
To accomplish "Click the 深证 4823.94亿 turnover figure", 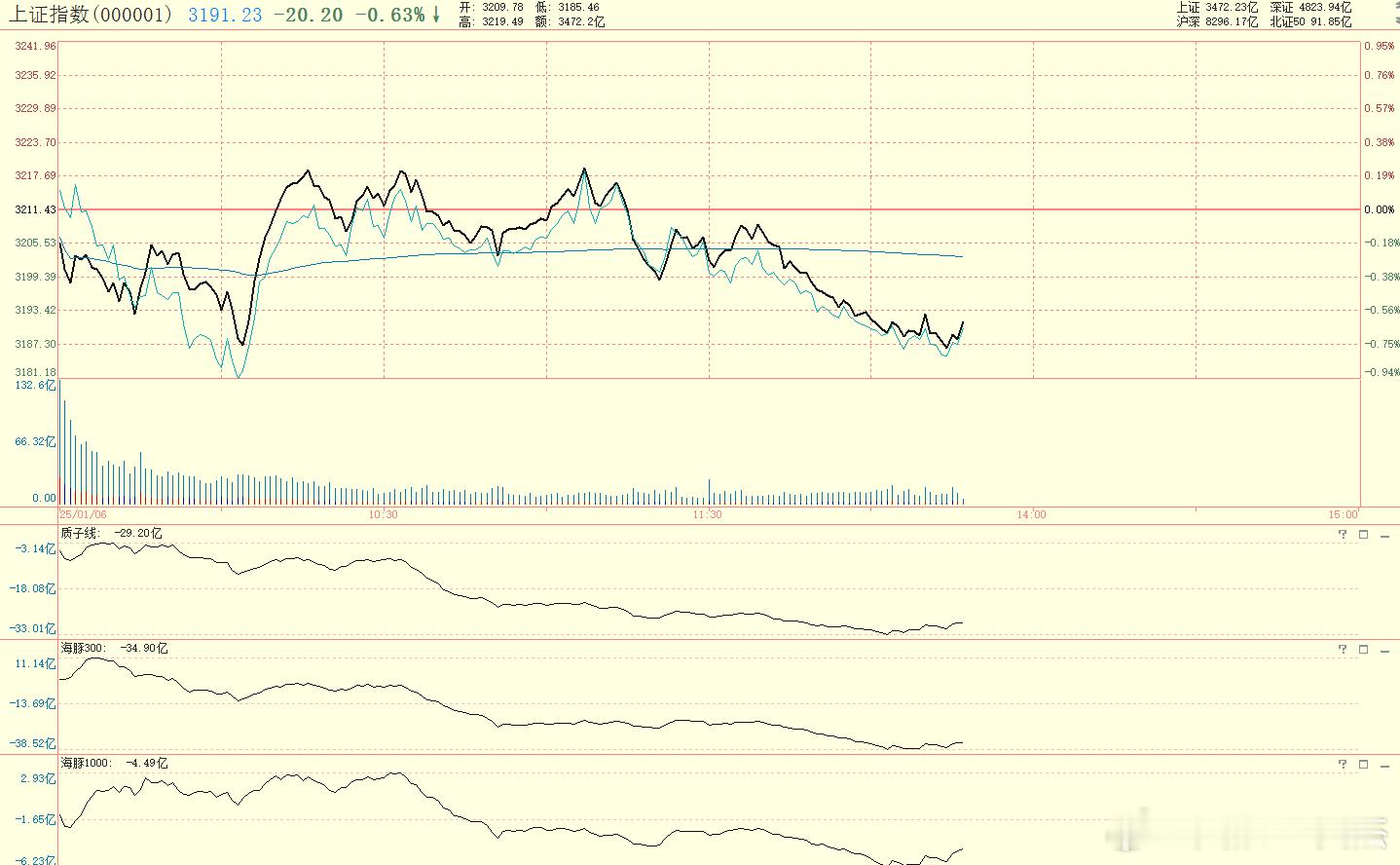I will (1310, 7).
